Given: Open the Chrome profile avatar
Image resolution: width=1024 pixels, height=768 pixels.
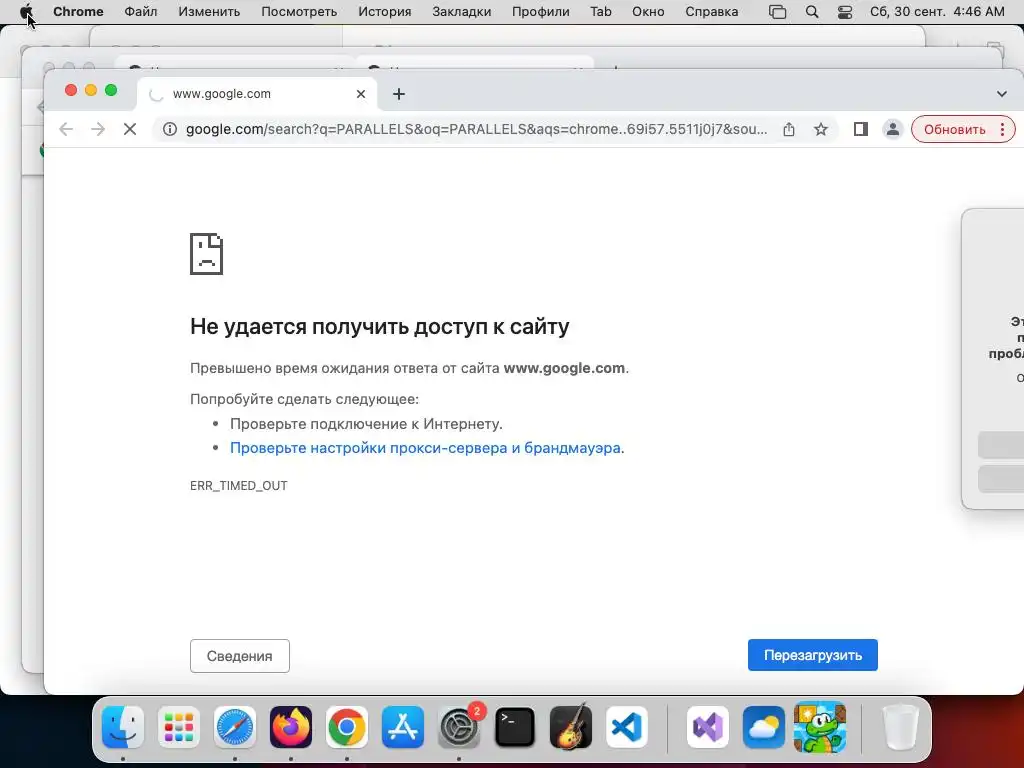Looking at the screenshot, I should pos(893,129).
